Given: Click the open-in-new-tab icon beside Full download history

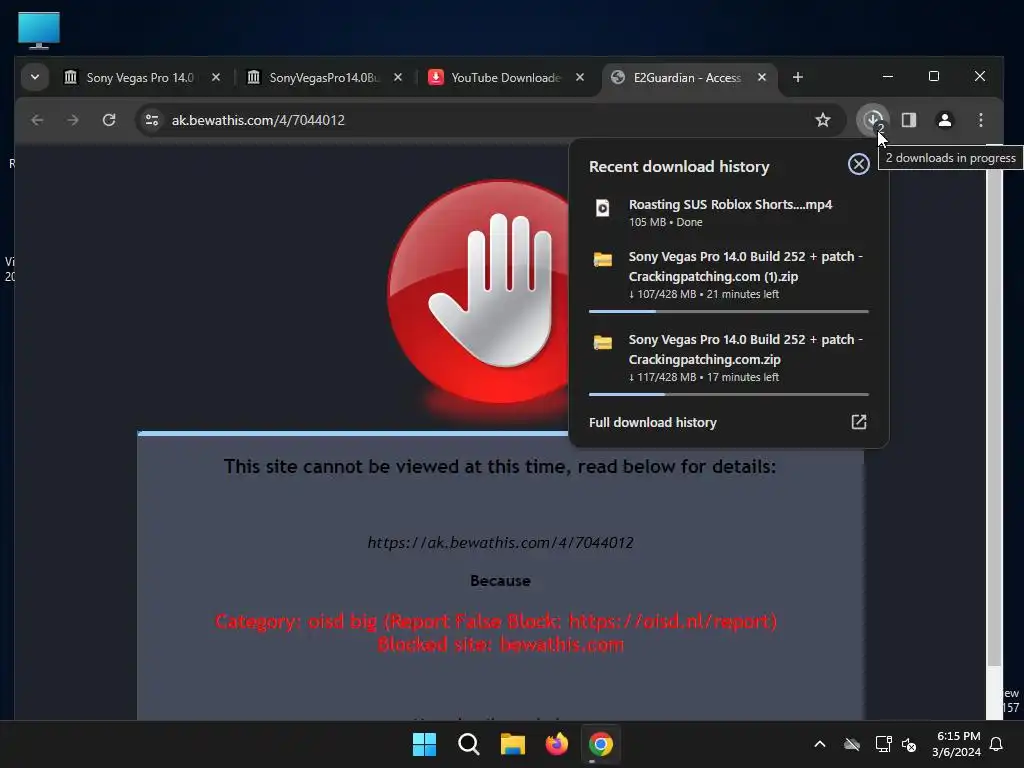Looking at the screenshot, I should click(859, 422).
